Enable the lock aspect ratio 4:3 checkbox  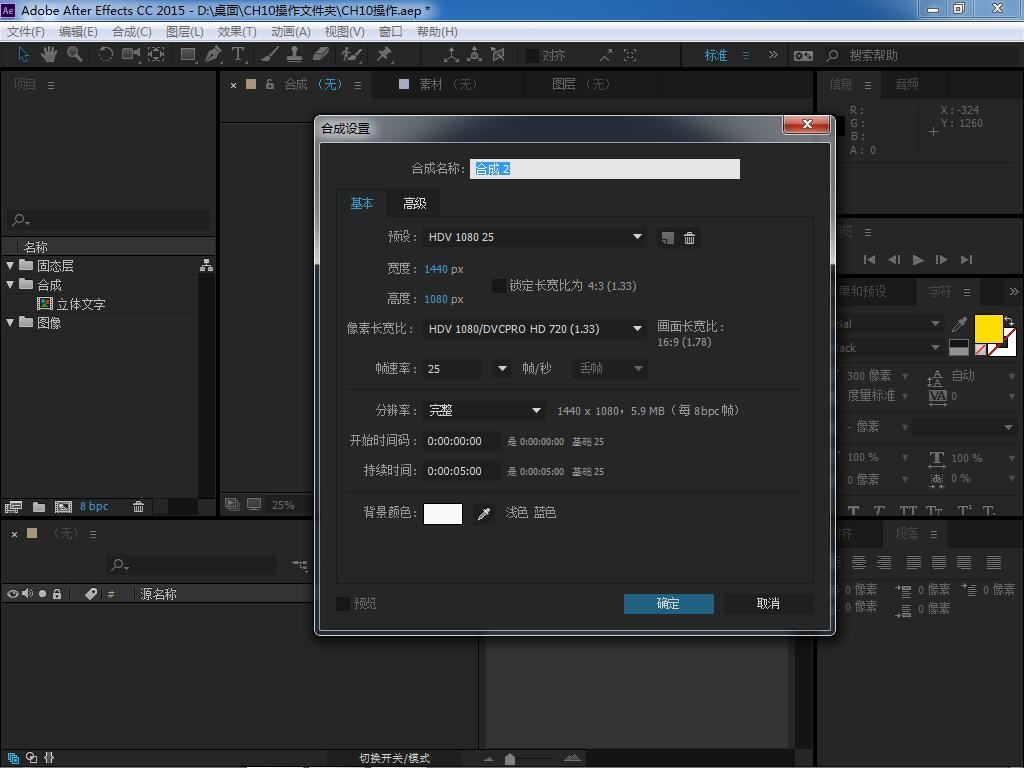click(499, 286)
